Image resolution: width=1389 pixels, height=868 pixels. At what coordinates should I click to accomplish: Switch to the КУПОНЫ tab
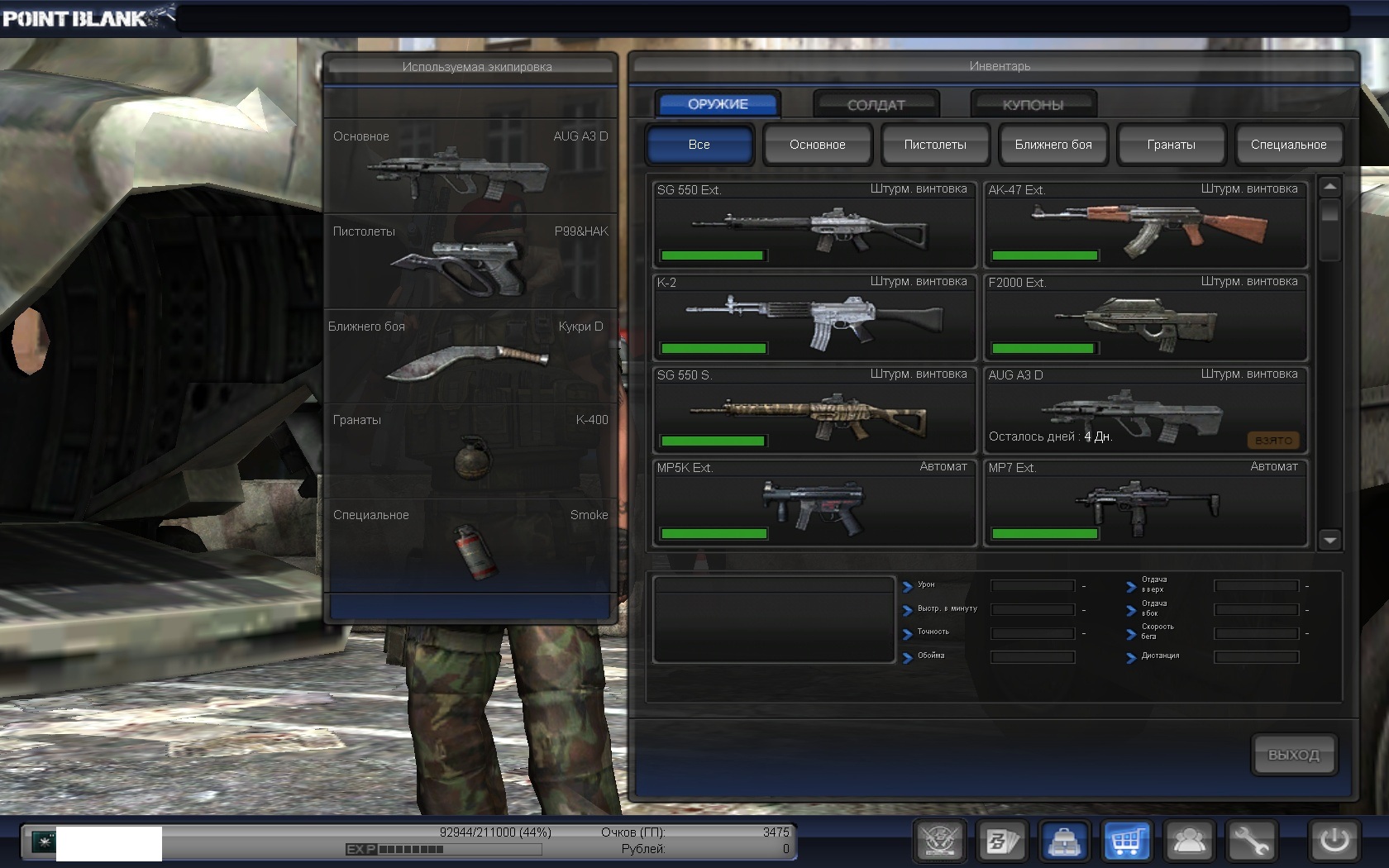click(x=1033, y=105)
